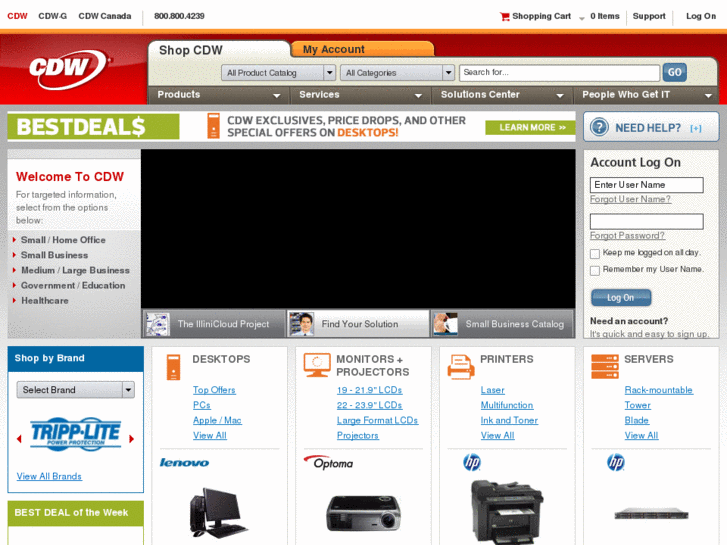This screenshot has height=545, width=727.
Task: Open sign up link under Need an account
Action: (649, 334)
